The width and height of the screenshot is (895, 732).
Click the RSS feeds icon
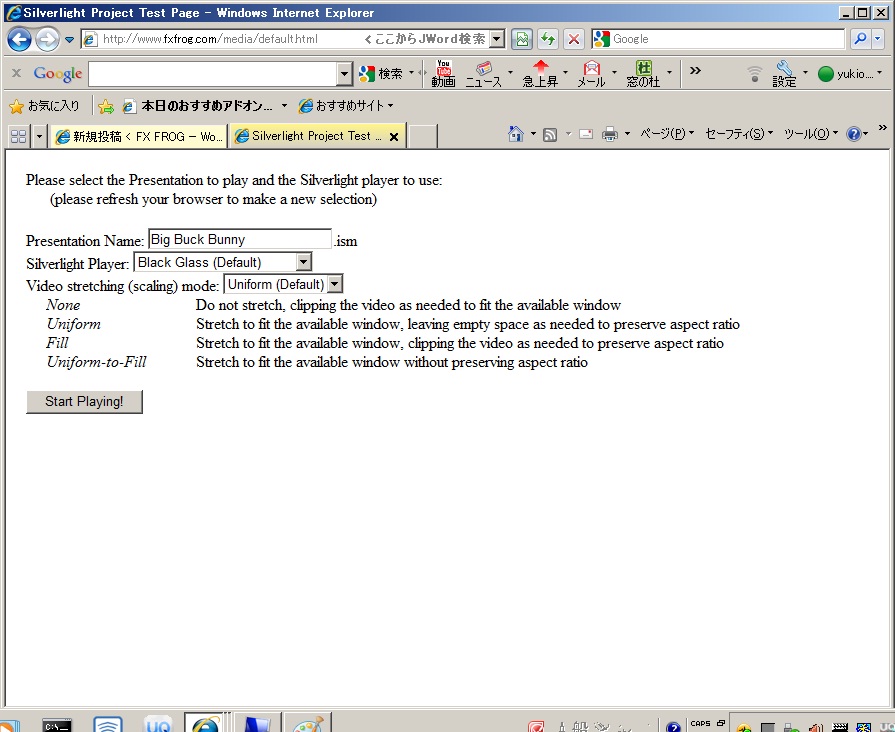click(x=550, y=134)
